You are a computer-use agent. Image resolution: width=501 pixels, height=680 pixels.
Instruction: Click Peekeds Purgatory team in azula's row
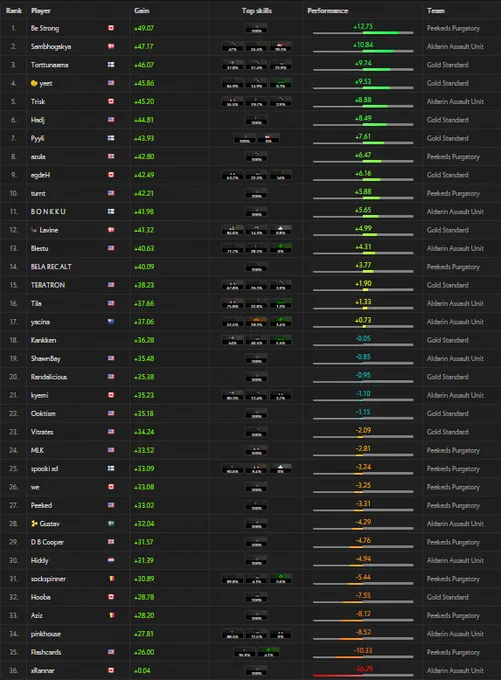(453, 157)
